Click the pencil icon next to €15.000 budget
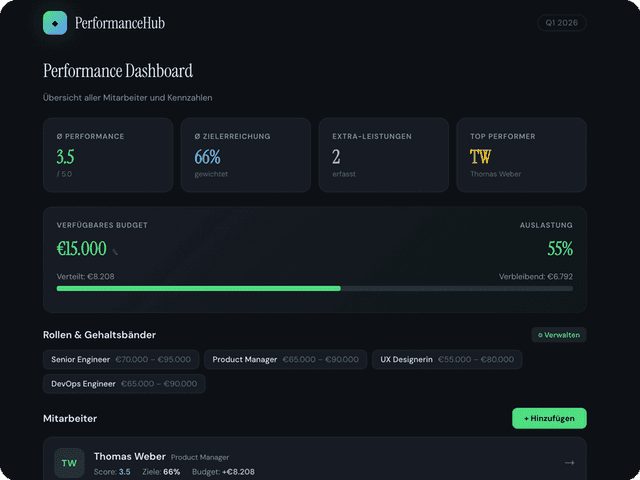The image size is (640, 480). coord(115,252)
